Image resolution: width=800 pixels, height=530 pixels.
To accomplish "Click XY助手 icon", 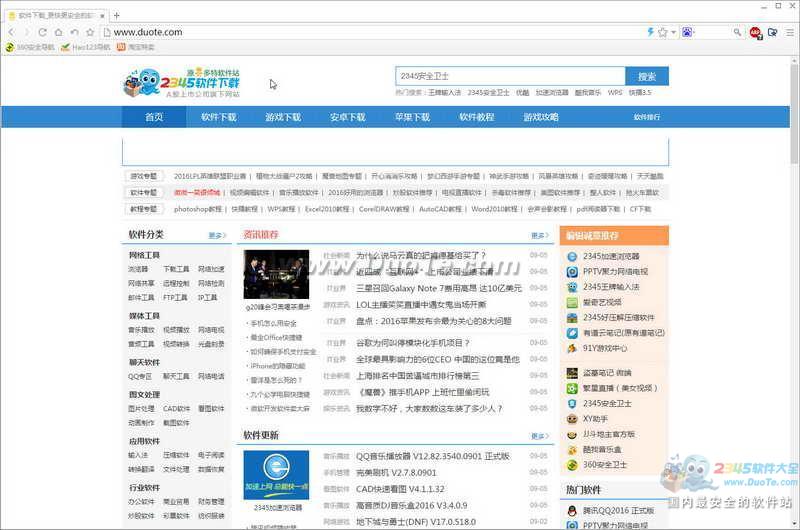I will tap(572, 419).
